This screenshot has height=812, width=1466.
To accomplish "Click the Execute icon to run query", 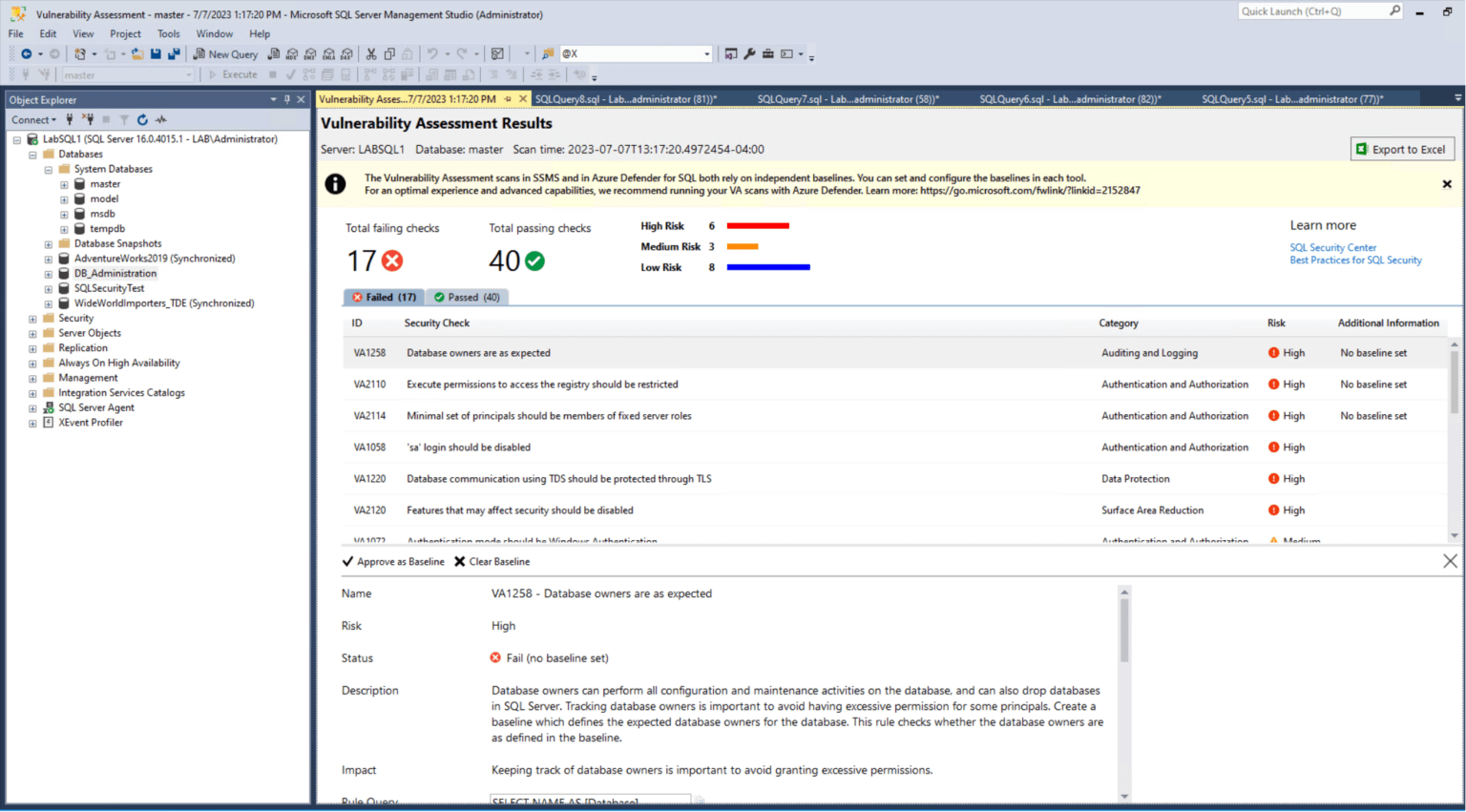I will point(230,74).
